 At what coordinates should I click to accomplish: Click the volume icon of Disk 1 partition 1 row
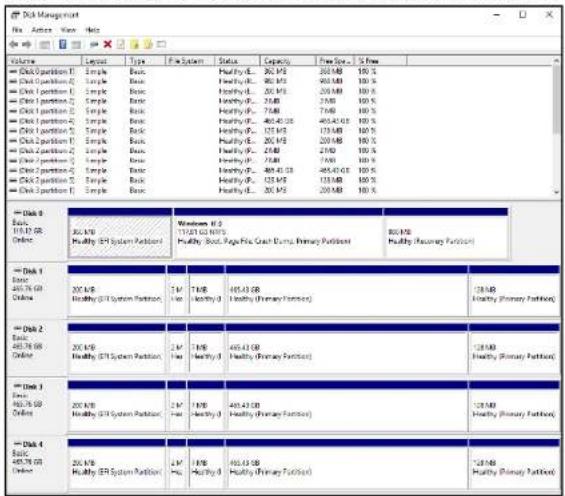(x=13, y=91)
